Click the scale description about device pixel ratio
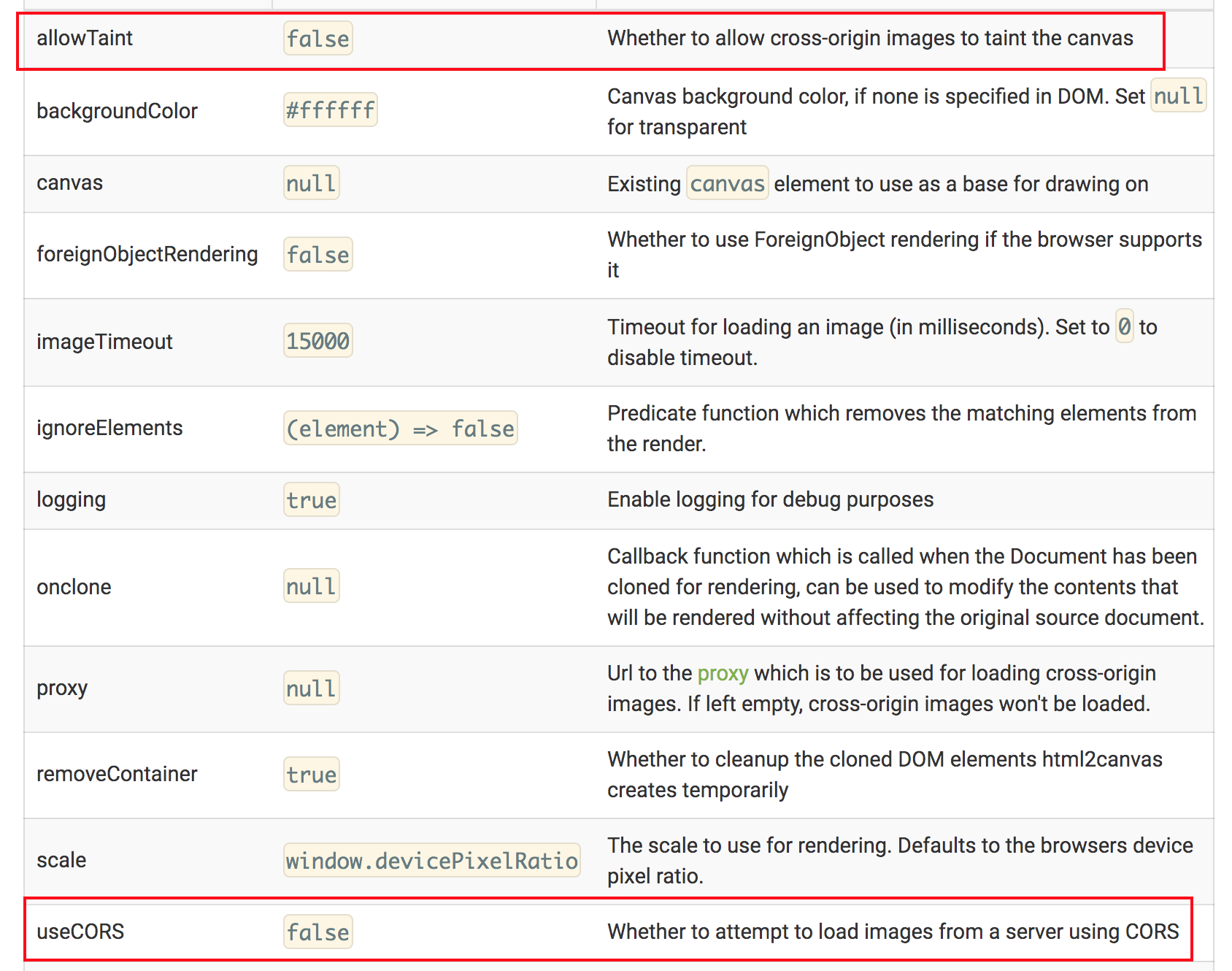 pos(900,861)
